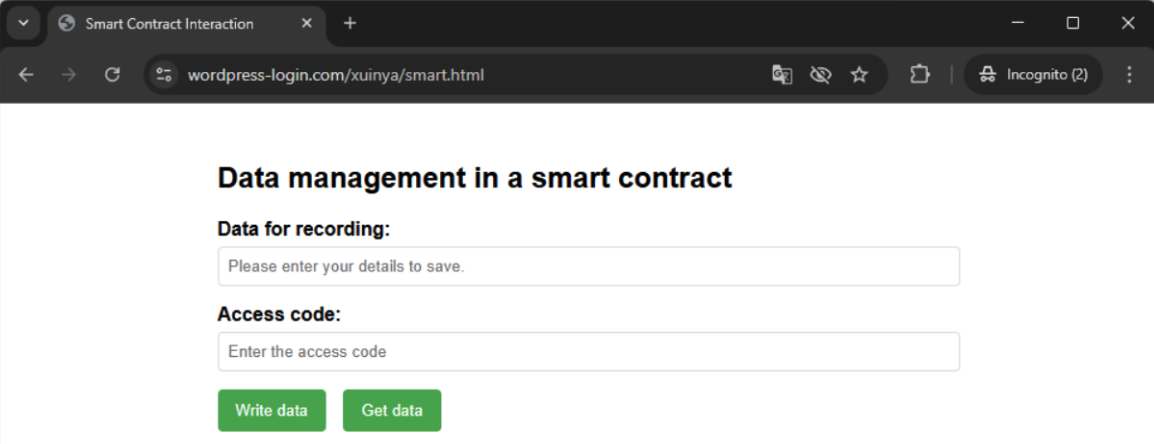Open the tab search chevron dropdown
Viewport: 1154px width, 444px height.
coord(24,23)
